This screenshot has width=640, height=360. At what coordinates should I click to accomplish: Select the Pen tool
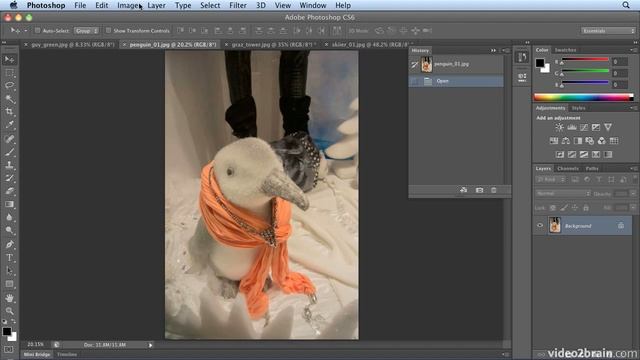[9, 244]
